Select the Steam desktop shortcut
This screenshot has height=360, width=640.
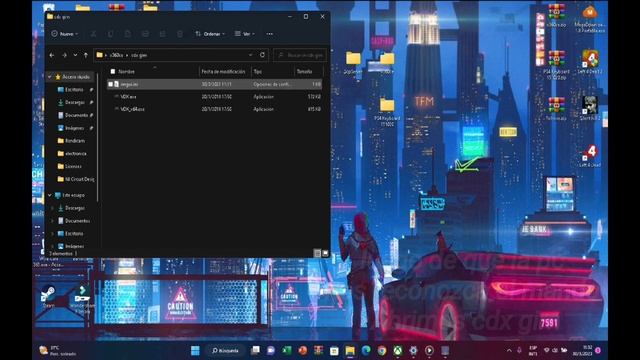coord(49,296)
